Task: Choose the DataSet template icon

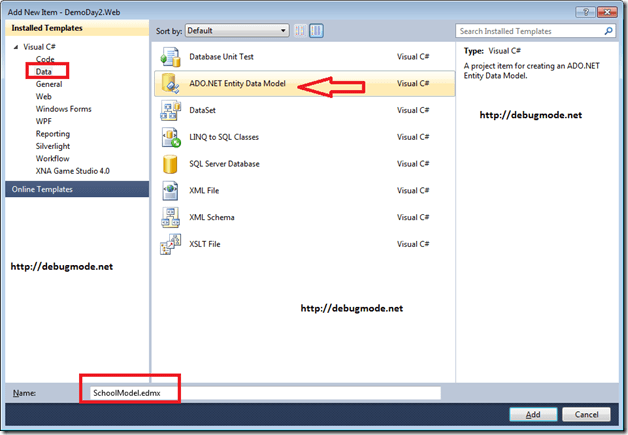Action: 169,111
